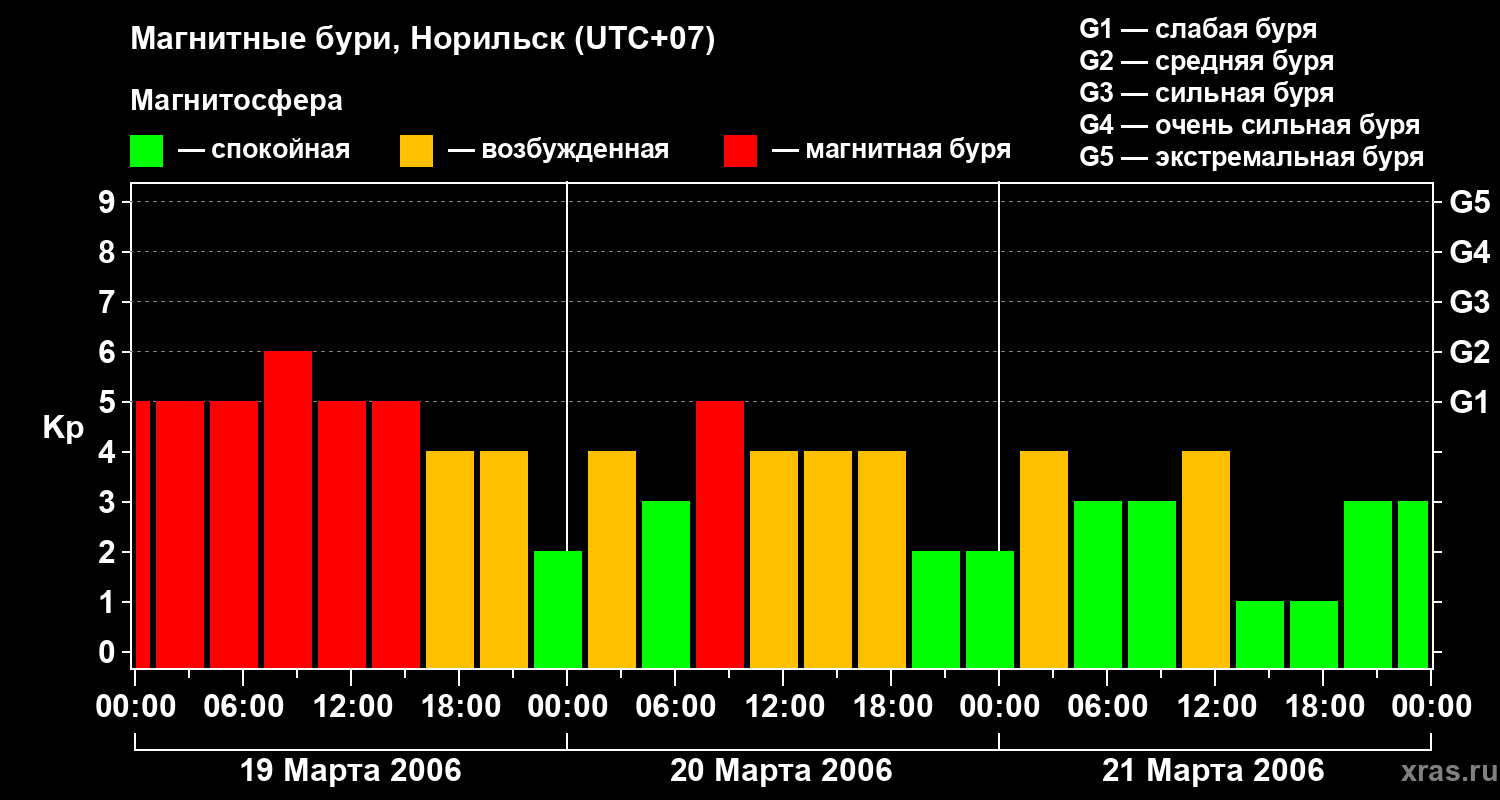This screenshot has width=1500, height=800.
Task: Click the tallest red Kp 6 bar on 19 March
Action: tap(288, 510)
